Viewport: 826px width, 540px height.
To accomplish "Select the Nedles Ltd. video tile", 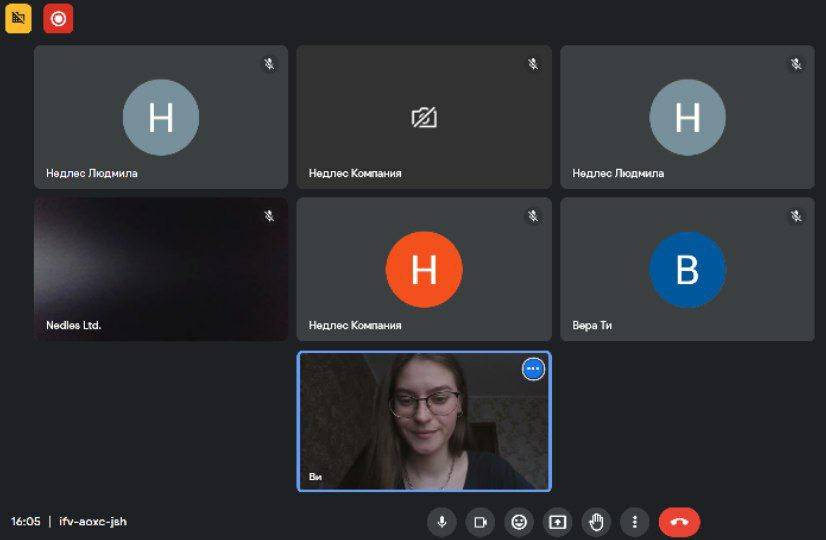I will pyautogui.click(x=160, y=270).
